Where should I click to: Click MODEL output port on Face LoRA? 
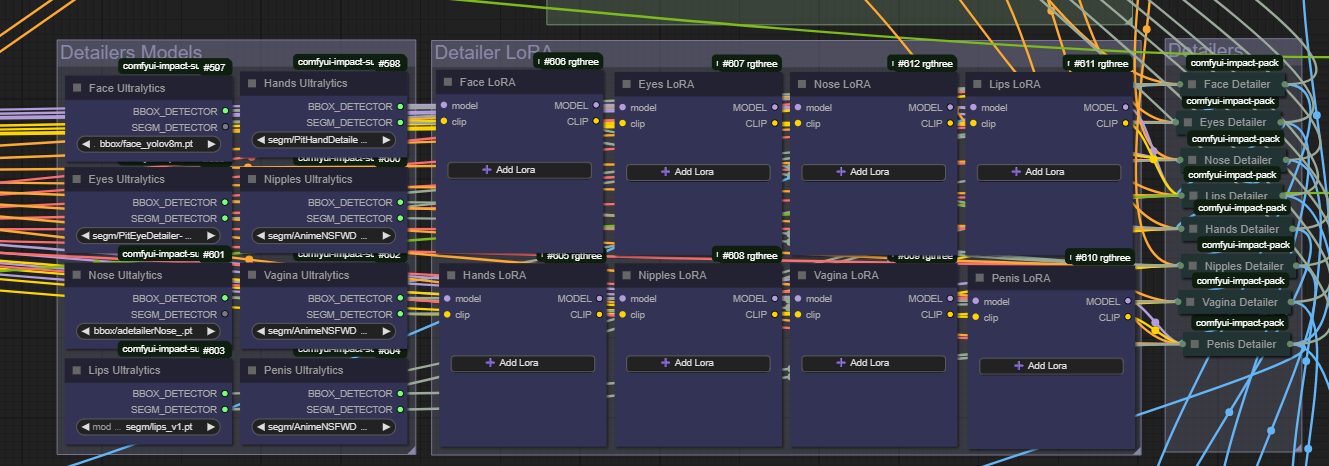click(x=596, y=105)
